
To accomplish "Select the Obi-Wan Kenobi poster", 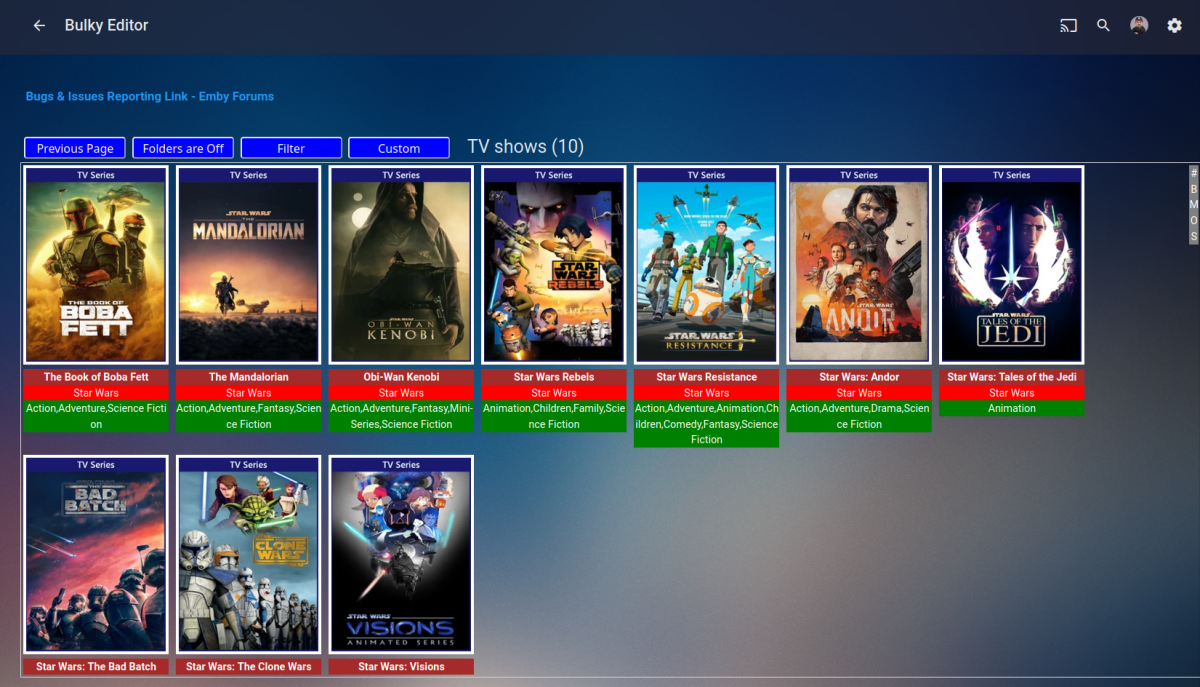I will [401, 264].
